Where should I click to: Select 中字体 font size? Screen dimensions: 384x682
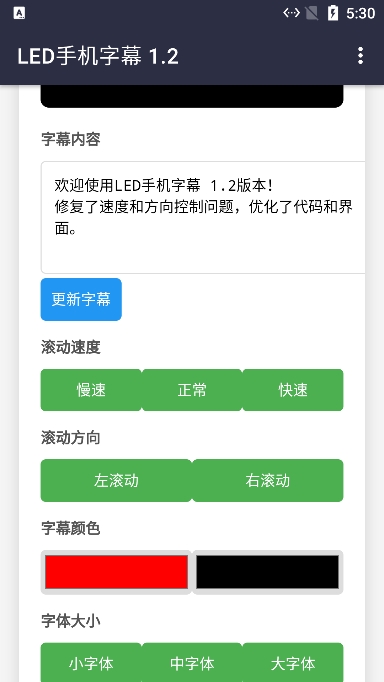(192, 662)
